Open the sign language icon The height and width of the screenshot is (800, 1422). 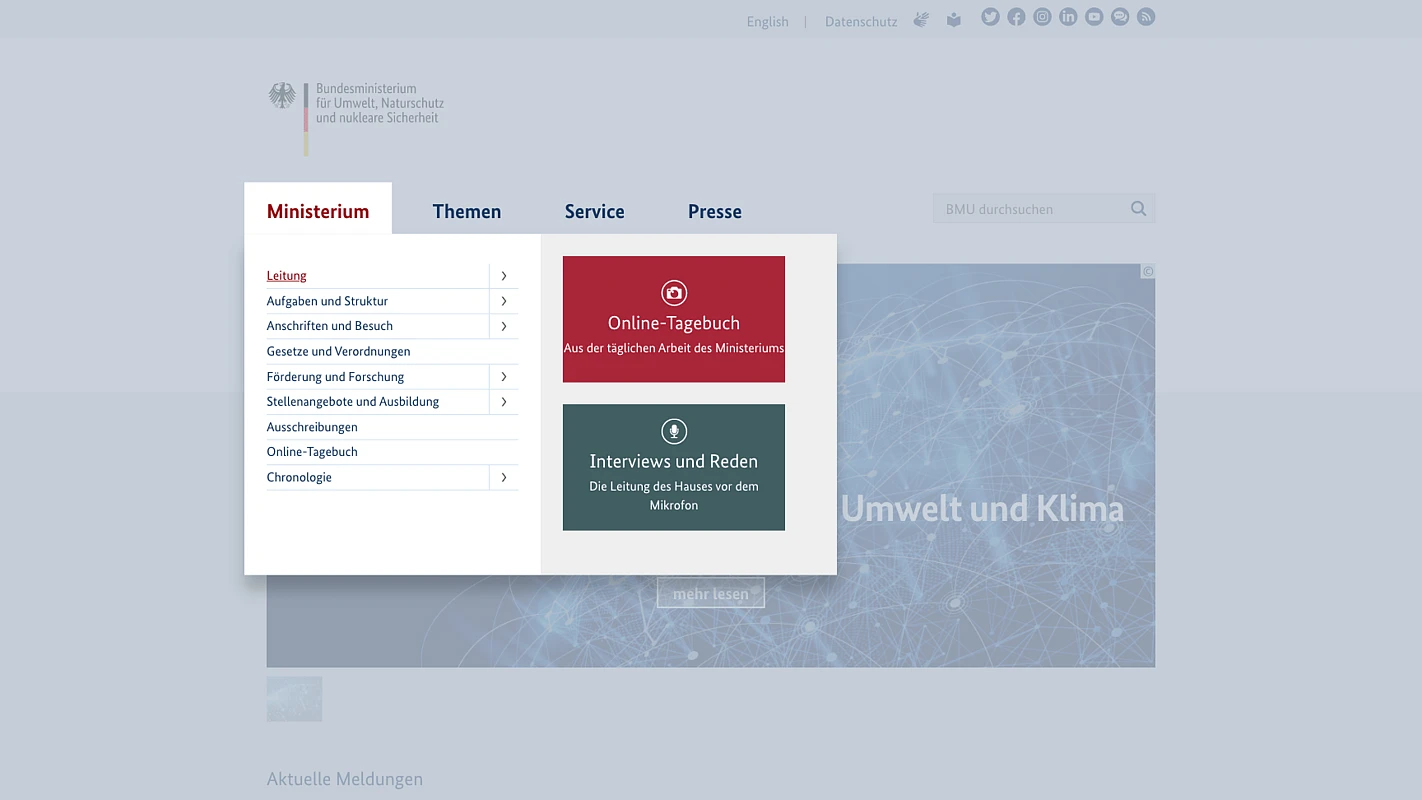[921, 20]
